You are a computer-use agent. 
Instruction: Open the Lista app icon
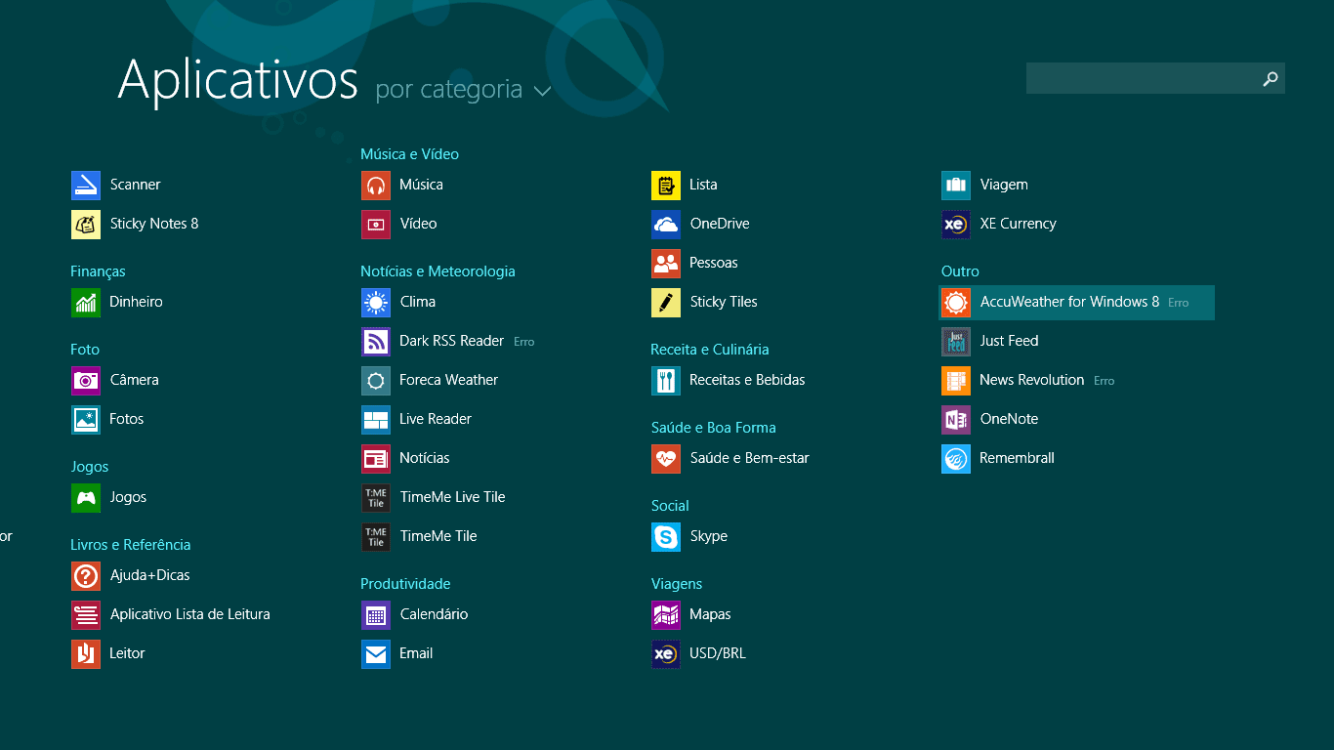[666, 185]
